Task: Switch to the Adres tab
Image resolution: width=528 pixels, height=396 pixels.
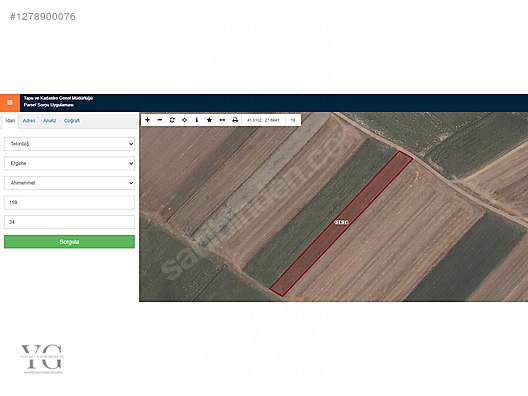Action: [29, 121]
